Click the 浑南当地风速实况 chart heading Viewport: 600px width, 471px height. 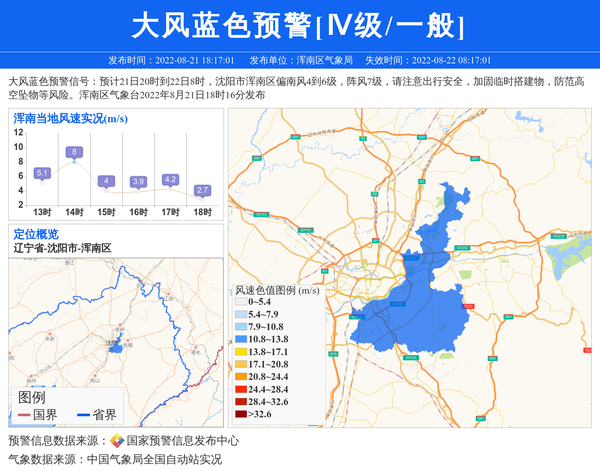pos(70,118)
